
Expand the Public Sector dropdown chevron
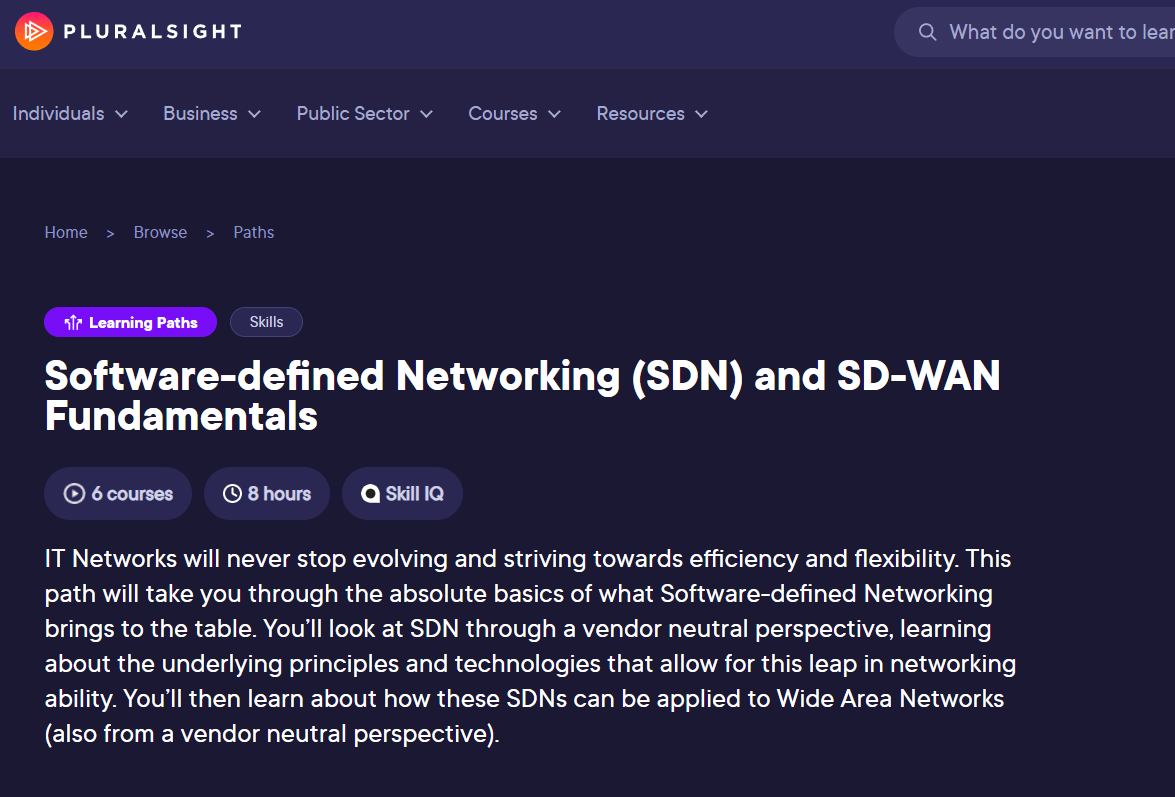(x=426, y=114)
